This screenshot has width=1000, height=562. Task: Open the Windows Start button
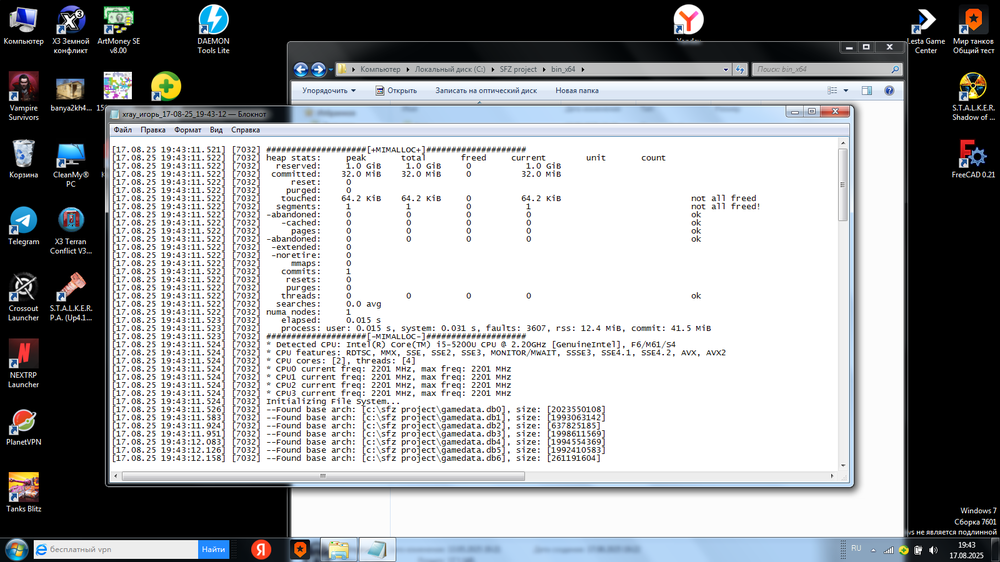point(15,549)
